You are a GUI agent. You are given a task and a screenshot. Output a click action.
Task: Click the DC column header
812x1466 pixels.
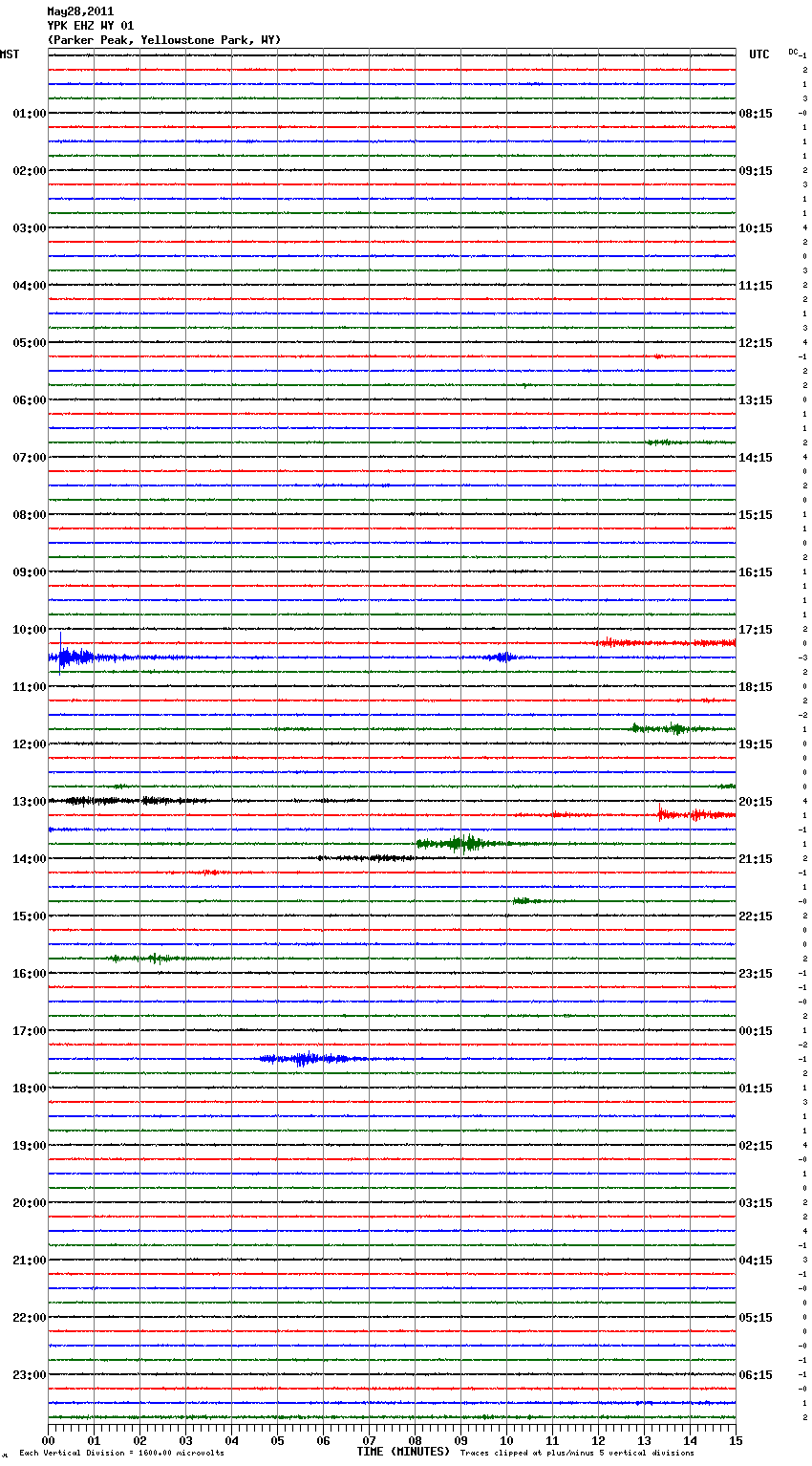[793, 52]
